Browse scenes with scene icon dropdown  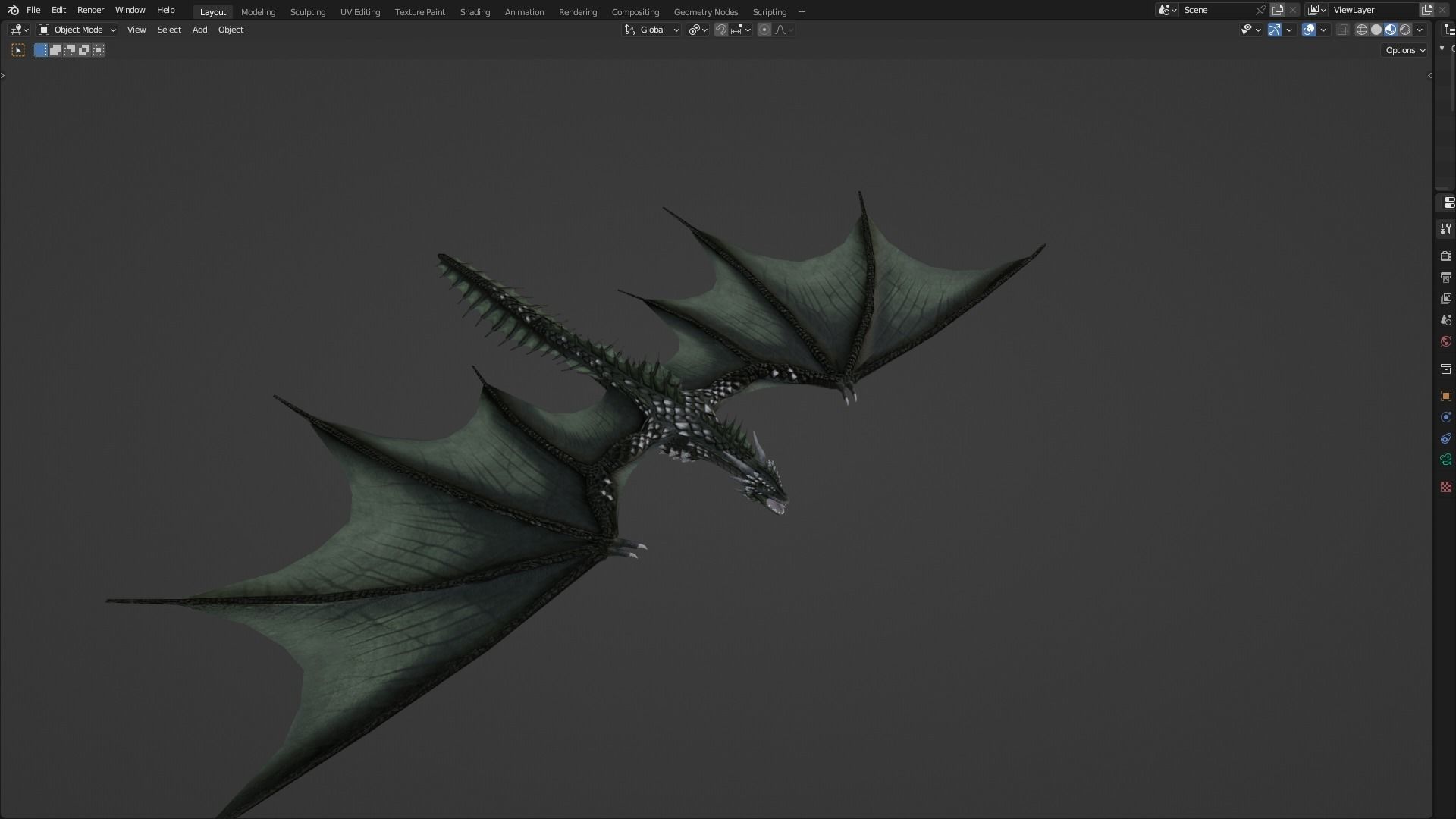click(x=1167, y=10)
